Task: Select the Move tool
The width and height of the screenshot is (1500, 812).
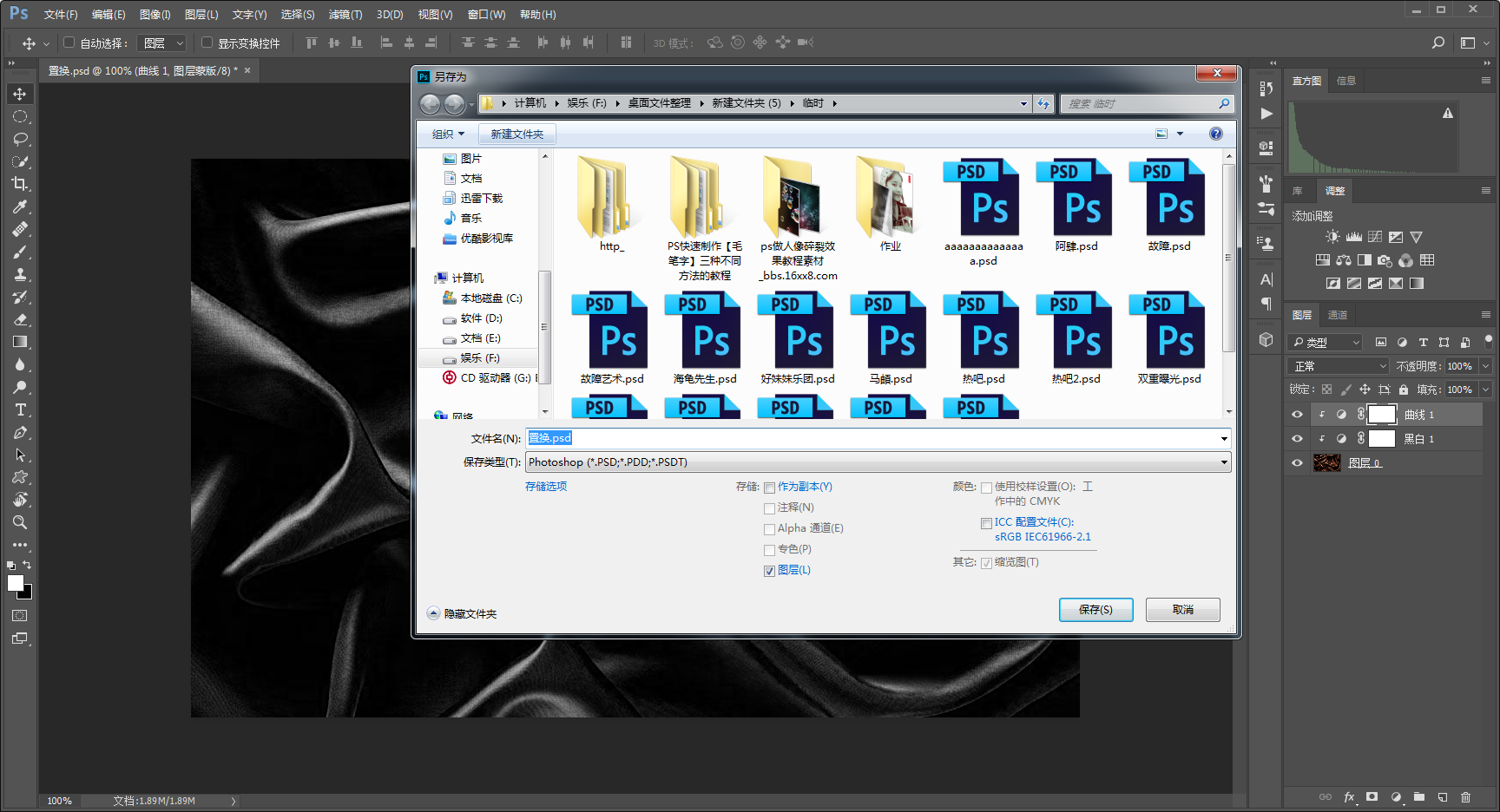Action: 20,94
